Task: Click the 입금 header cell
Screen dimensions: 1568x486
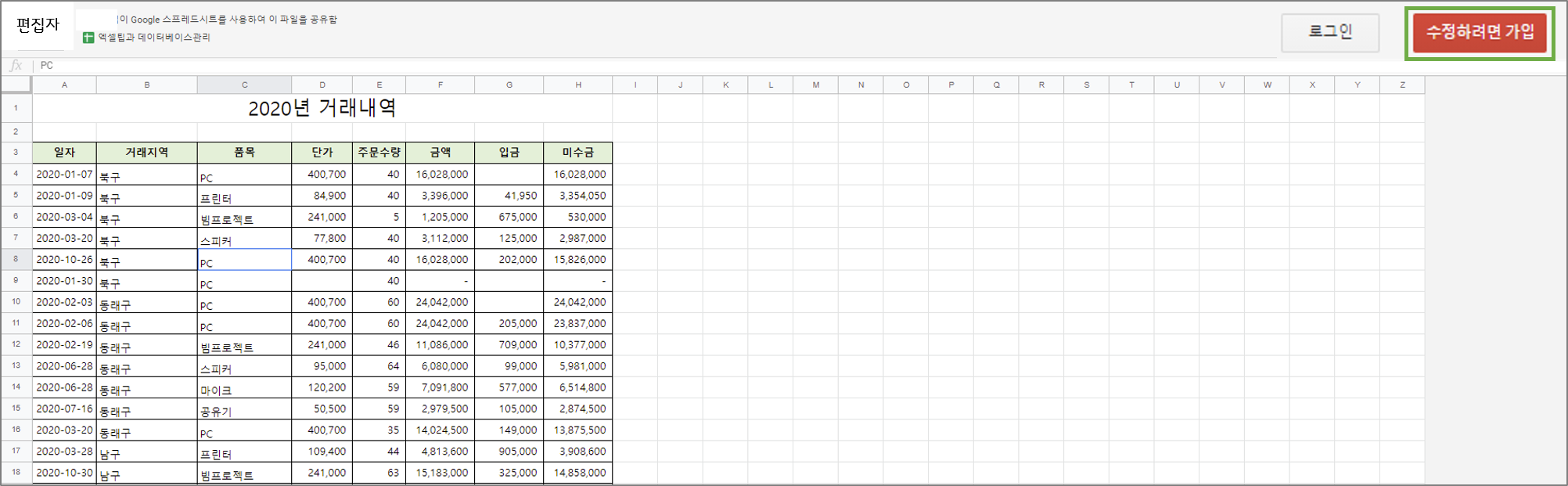Action: tap(509, 153)
